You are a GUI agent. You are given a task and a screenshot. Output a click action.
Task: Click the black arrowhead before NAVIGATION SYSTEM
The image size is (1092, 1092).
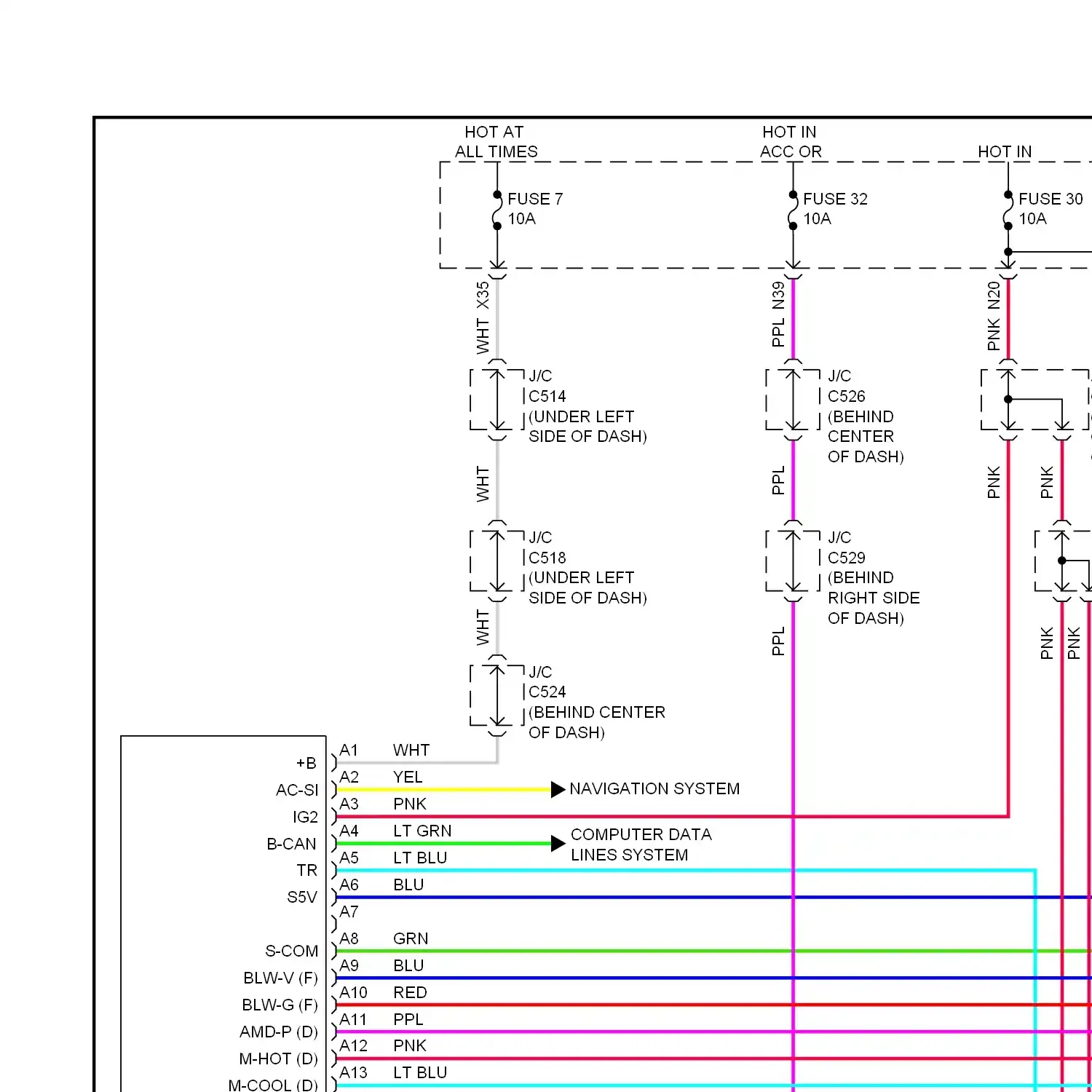click(x=558, y=790)
